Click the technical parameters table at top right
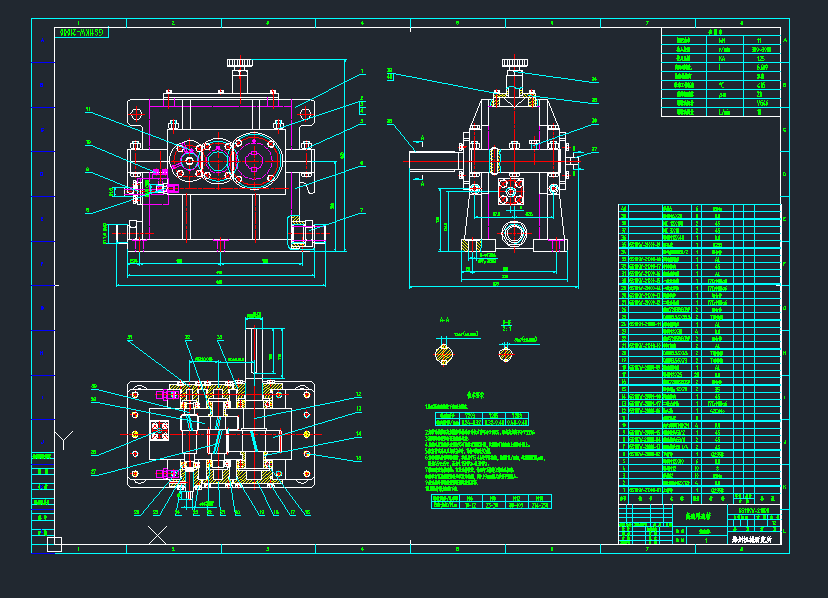 tap(721, 73)
